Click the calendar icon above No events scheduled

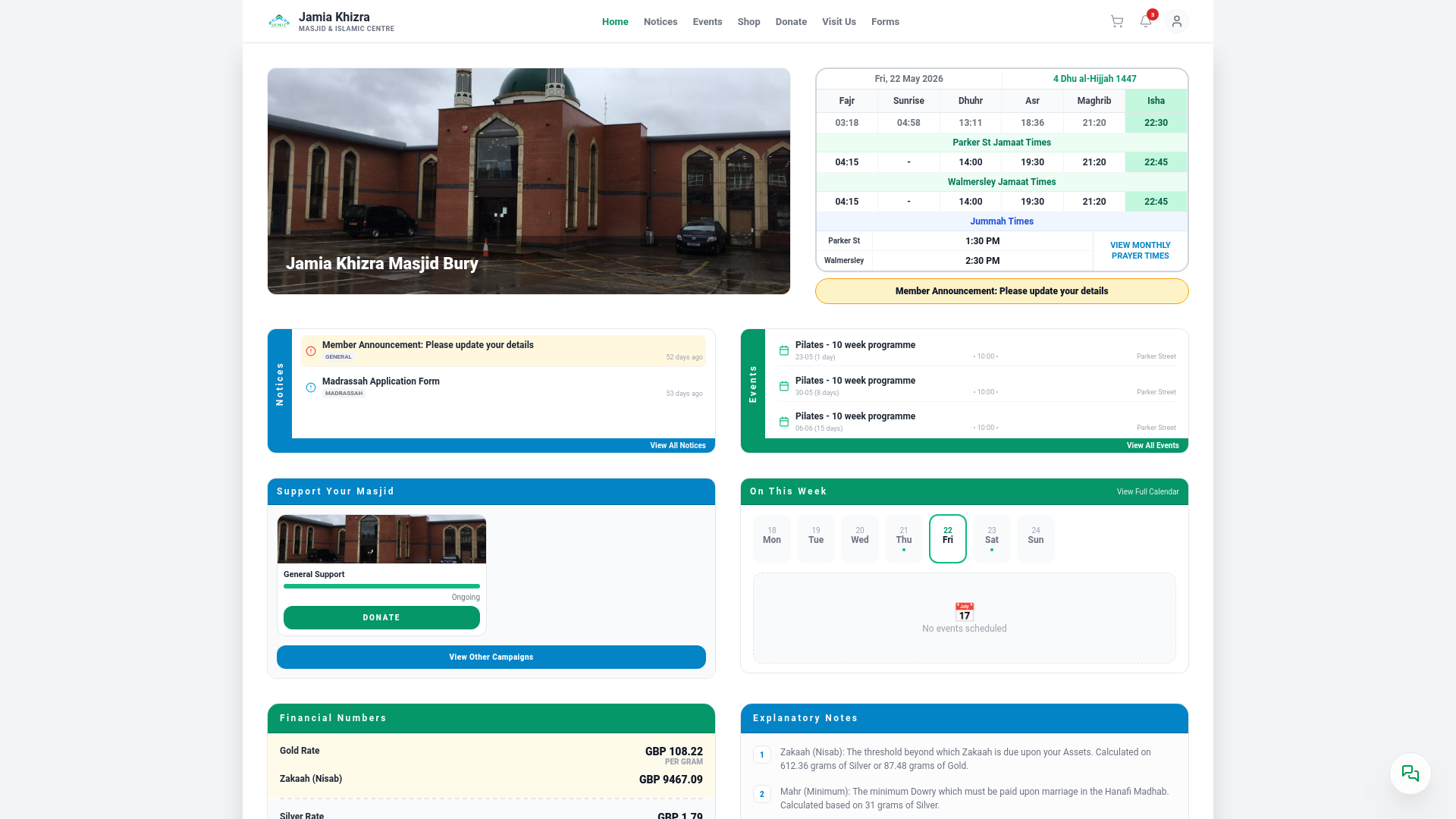click(x=965, y=611)
